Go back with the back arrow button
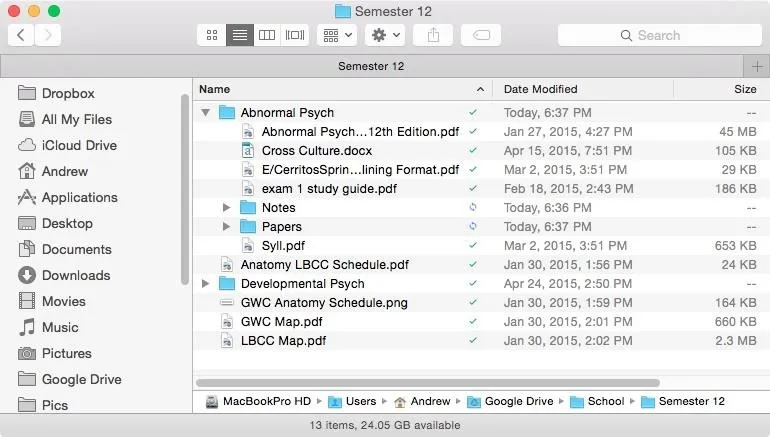The image size is (770, 437). tap(21, 35)
